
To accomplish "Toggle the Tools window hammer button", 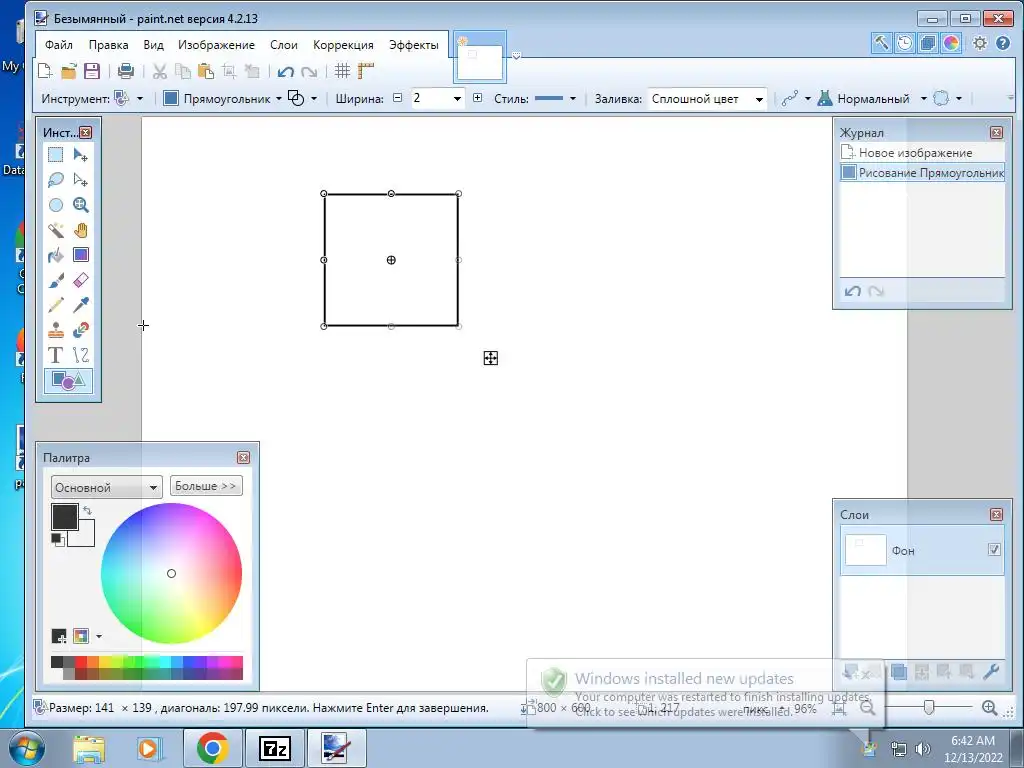I will [x=882, y=43].
